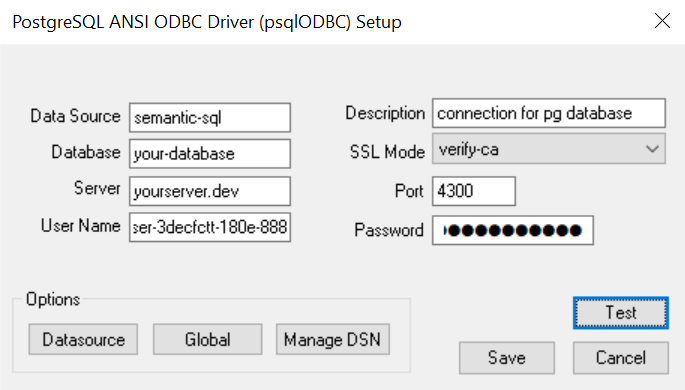
Task: Open Global options
Action: (x=208, y=339)
